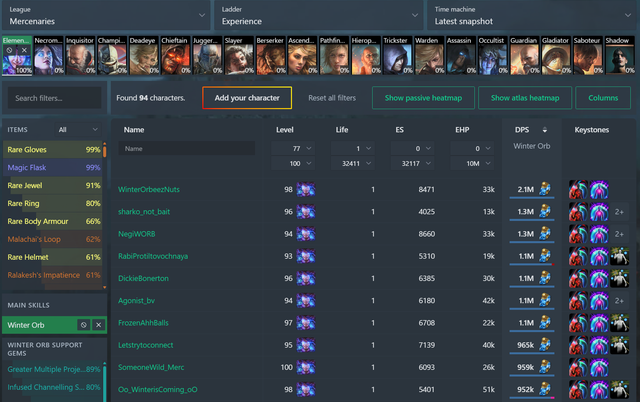This screenshot has height=402, width=640.
Task: Filter by Greater Multiple Projectiles support
Action: pos(52,369)
